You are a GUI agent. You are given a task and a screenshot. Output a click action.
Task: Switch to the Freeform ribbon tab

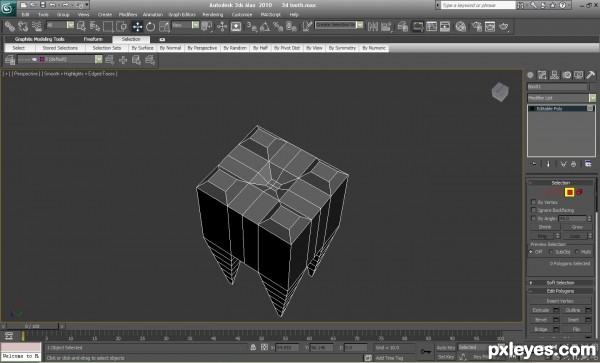click(x=93, y=39)
